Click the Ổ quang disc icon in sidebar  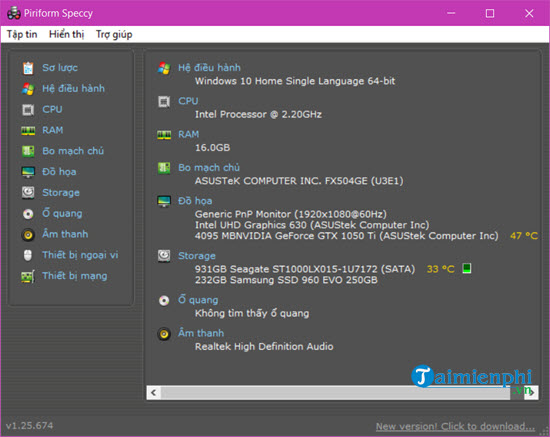pos(28,214)
